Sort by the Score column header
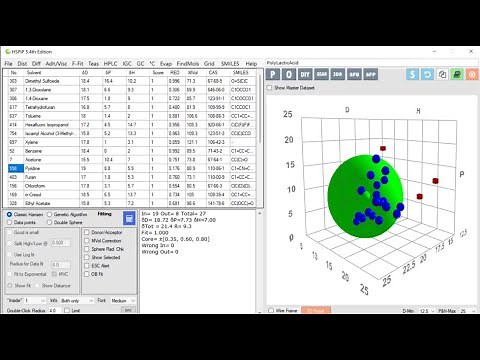Screen dimensions: 480x360 pyautogui.click(x=158, y=72)
